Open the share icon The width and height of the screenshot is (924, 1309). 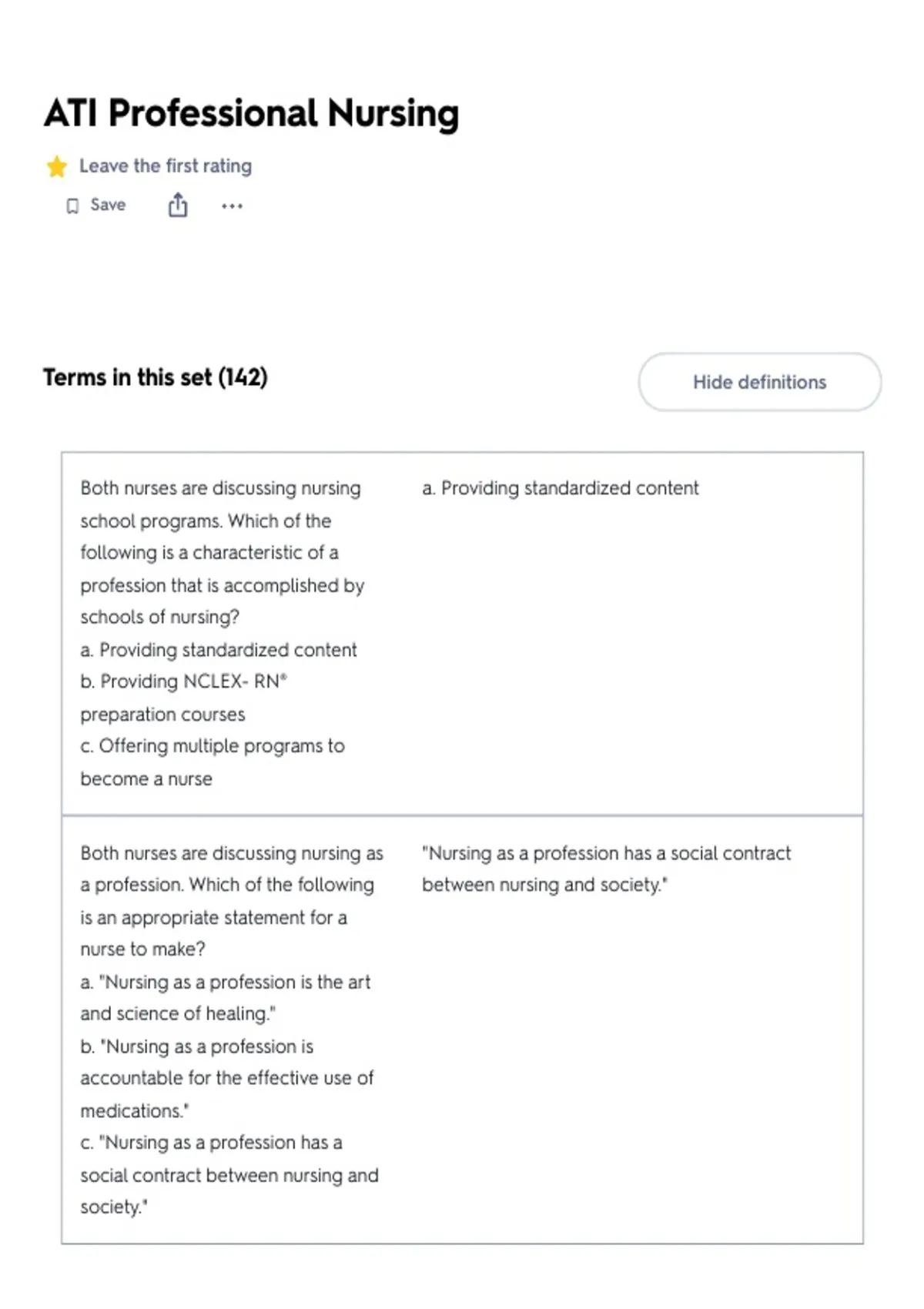coord(178,205)
